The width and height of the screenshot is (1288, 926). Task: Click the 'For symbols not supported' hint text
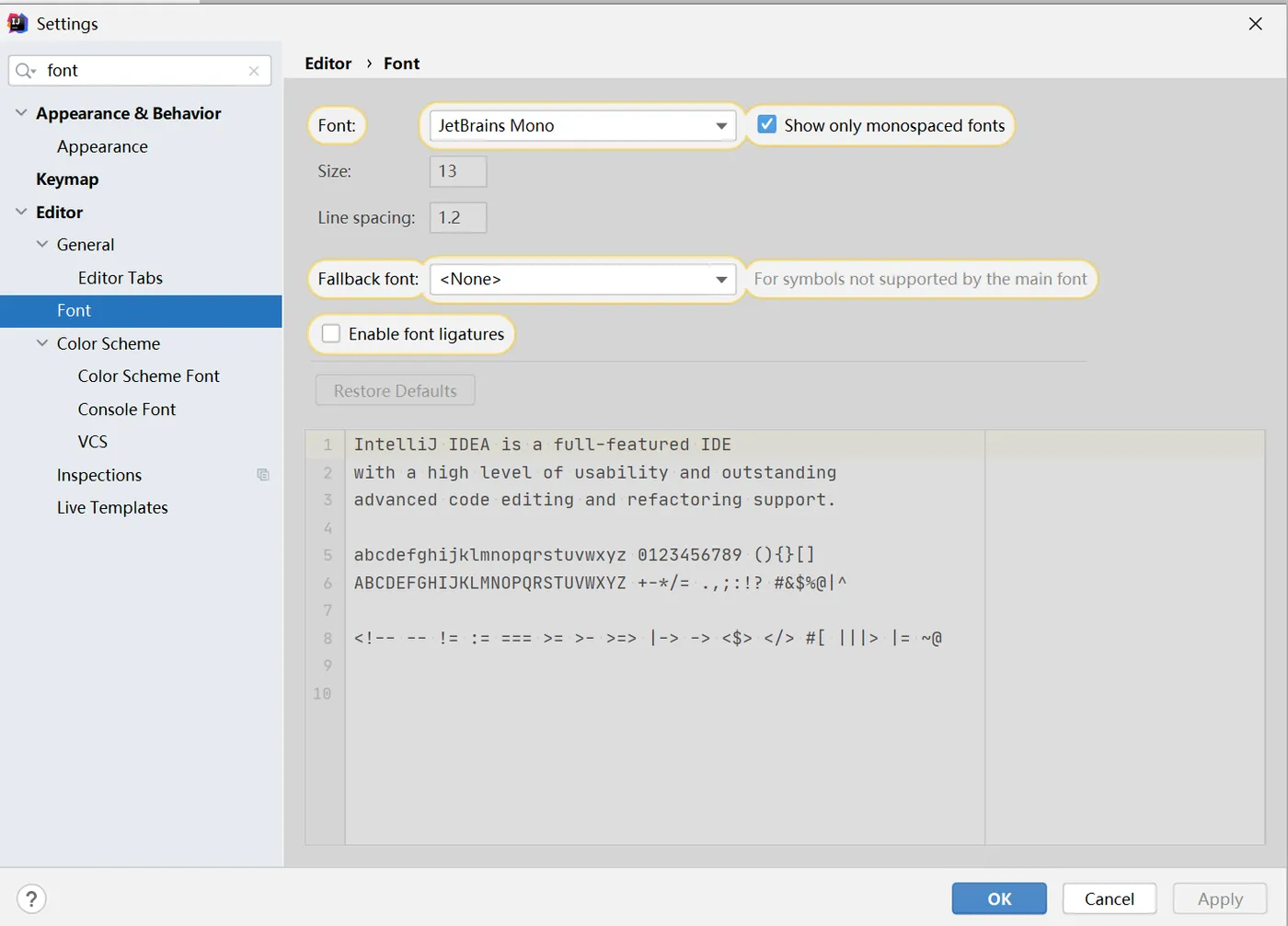(x=920, y=279)
